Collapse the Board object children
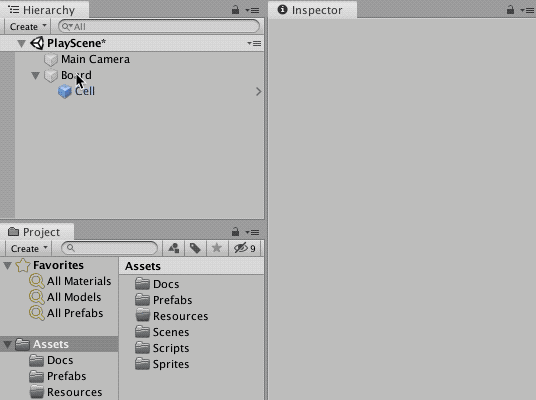This screenshot has width=536, height=400. 35,76
